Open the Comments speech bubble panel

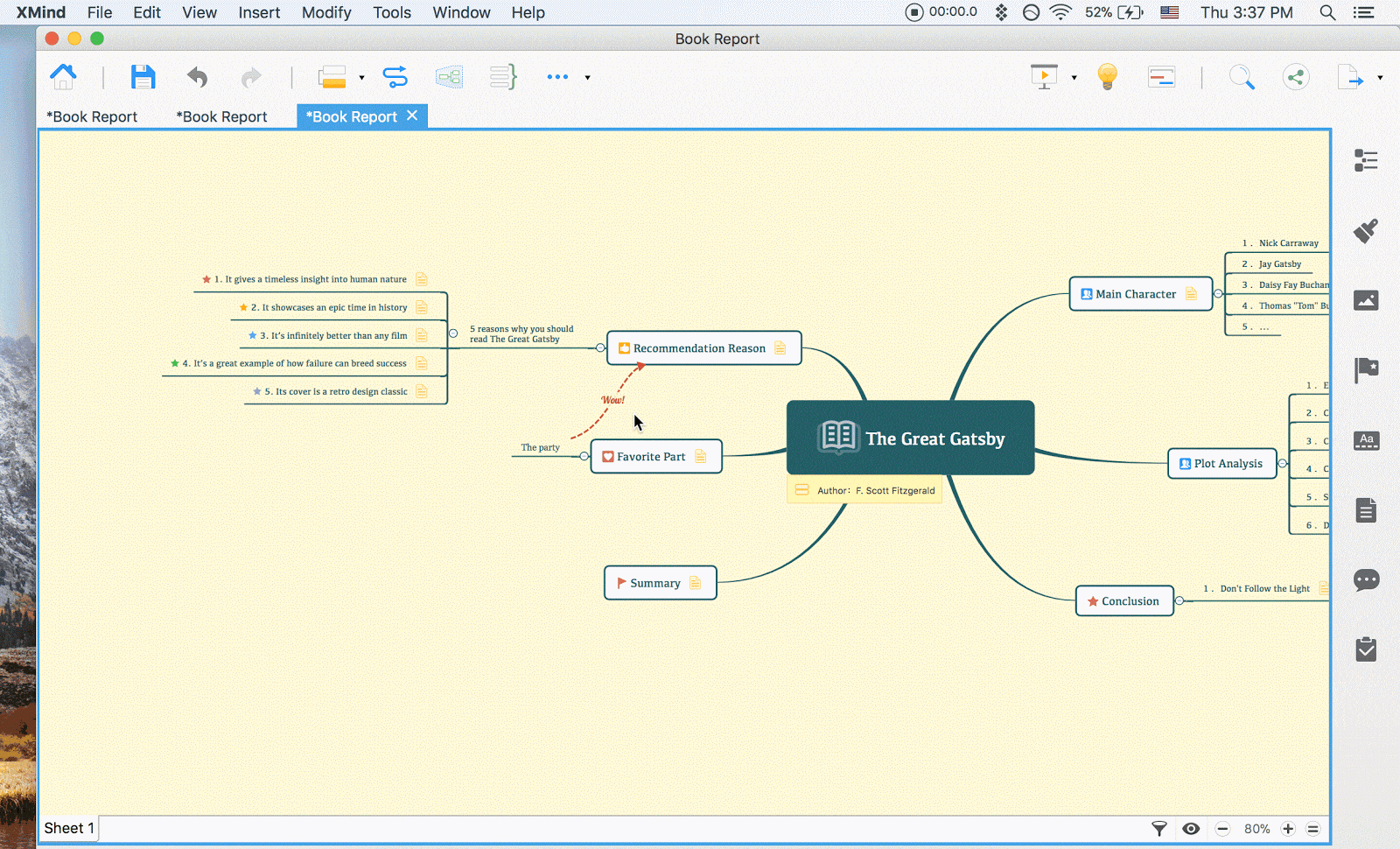1366,579
